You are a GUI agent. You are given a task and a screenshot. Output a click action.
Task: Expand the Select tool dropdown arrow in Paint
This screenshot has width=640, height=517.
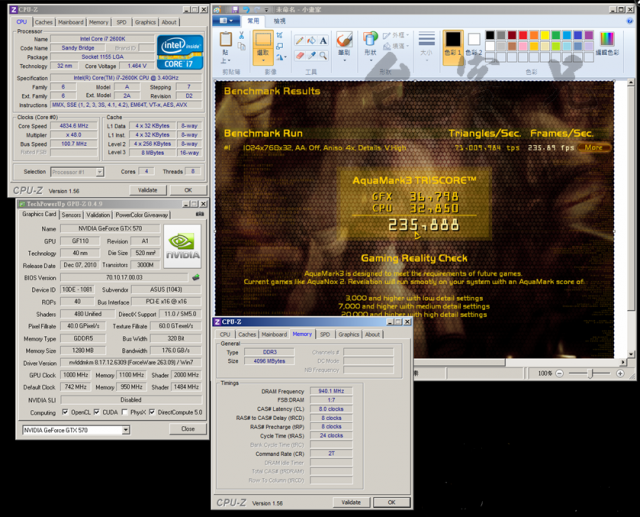pos(263,60)
